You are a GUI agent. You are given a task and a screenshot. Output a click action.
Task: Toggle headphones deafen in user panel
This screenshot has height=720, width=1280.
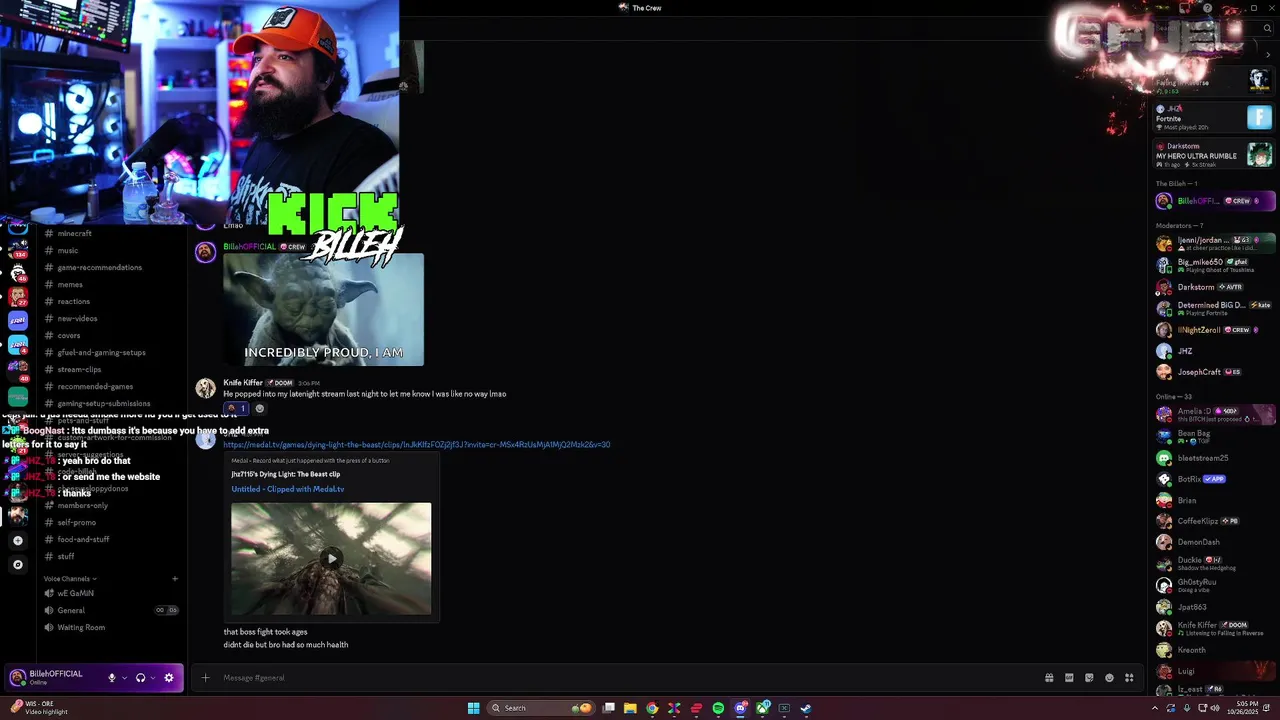[x=141, y=677]
